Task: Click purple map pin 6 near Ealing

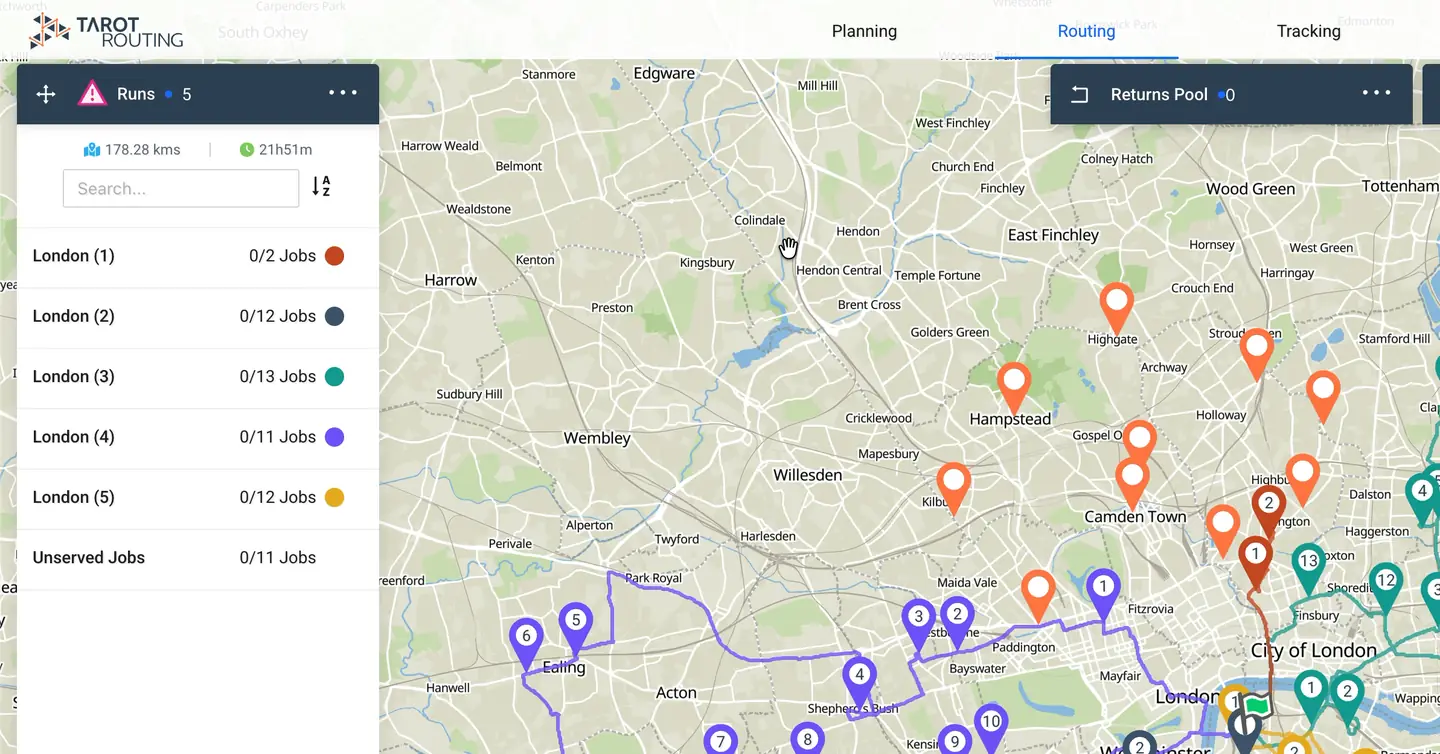Action: (526, 643)
